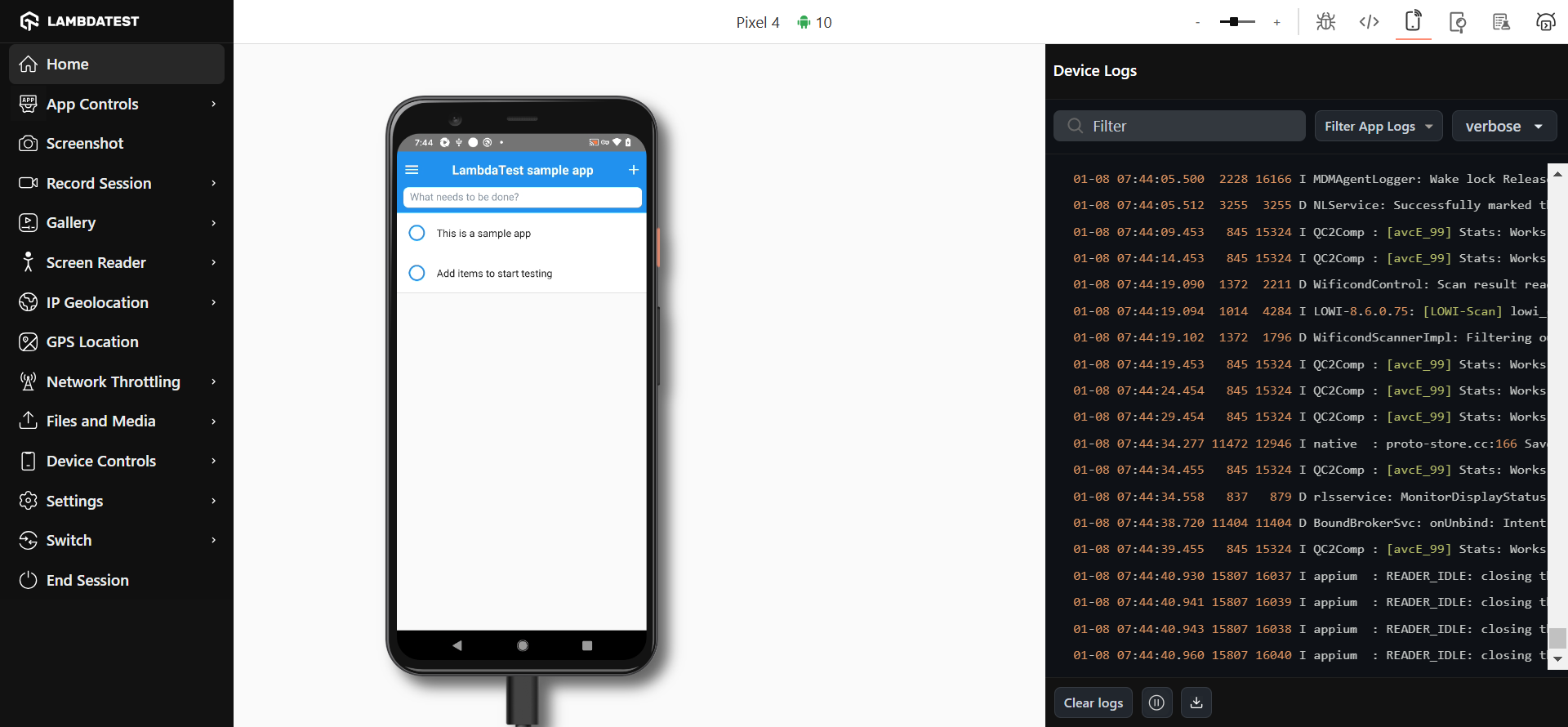The image size is (1568, 727).
Task: Adjust the device zoom slider
Action: click(1237, 22)
